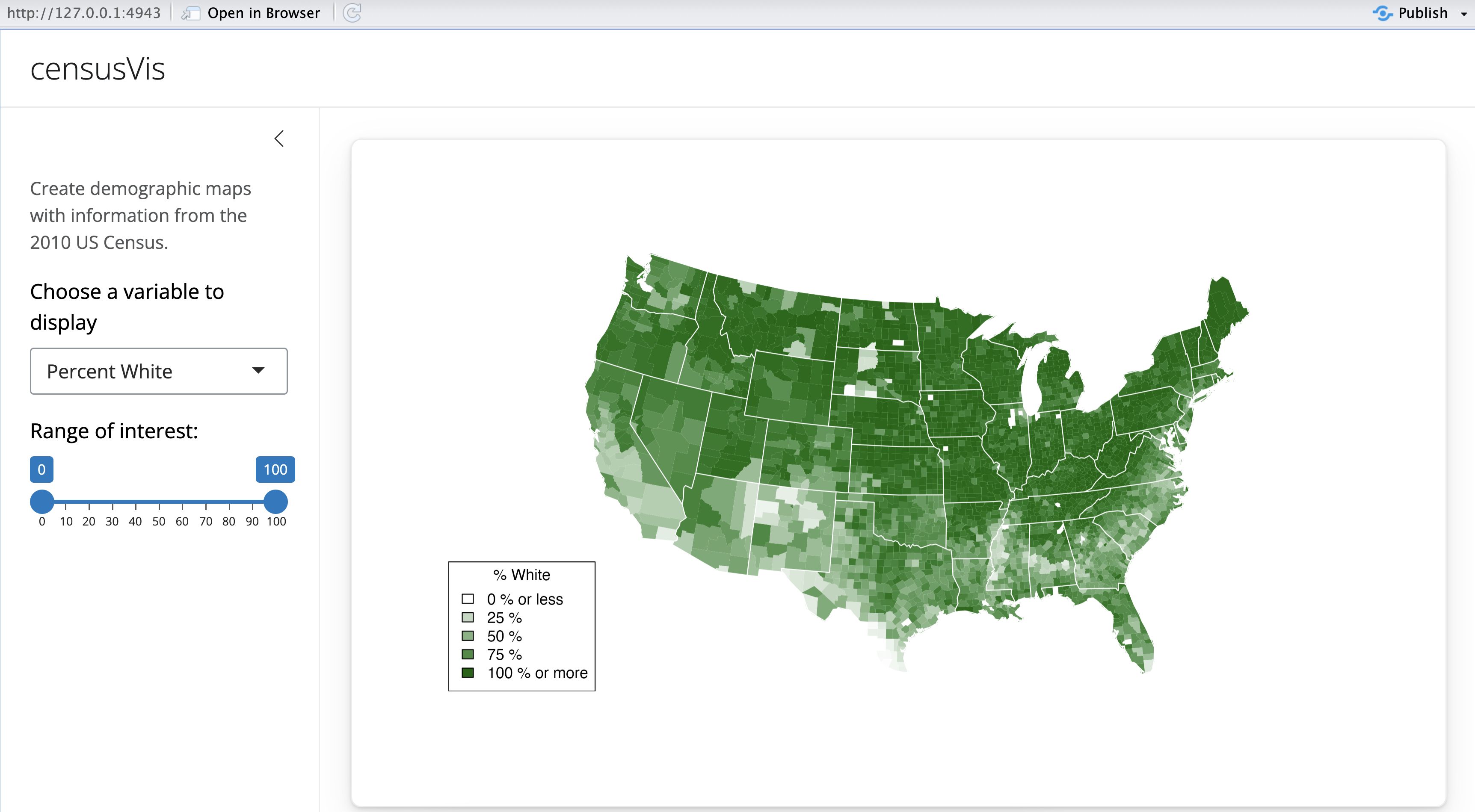
Task: Click the reload app icon
Action: pos(352,12)
